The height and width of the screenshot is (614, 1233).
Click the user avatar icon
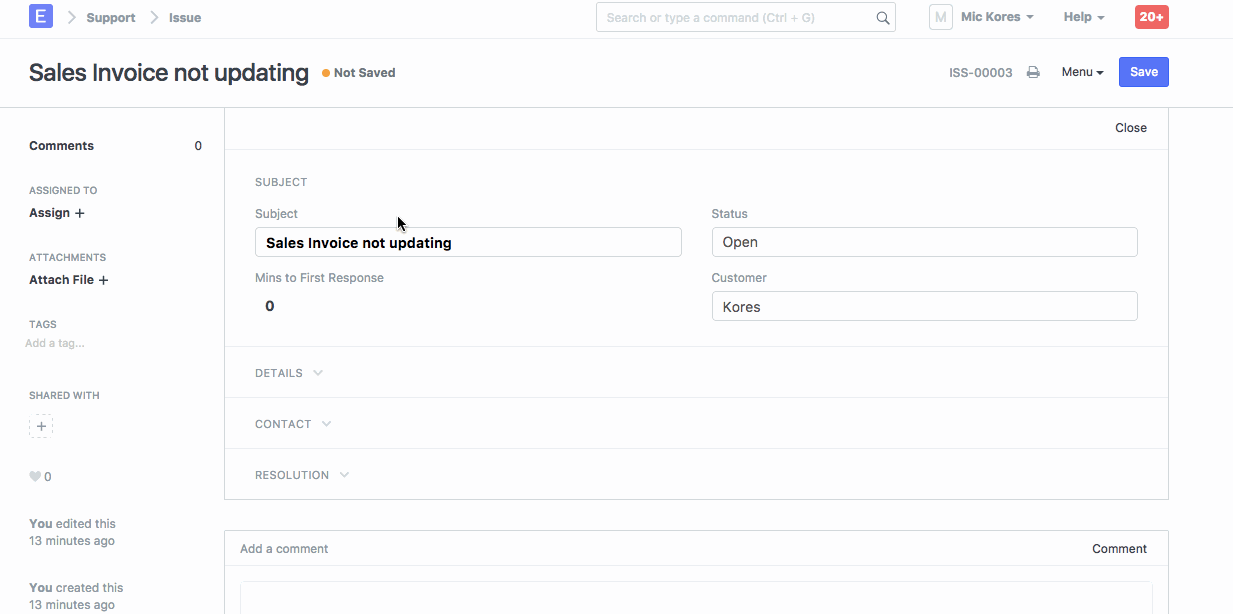[940, 17]
